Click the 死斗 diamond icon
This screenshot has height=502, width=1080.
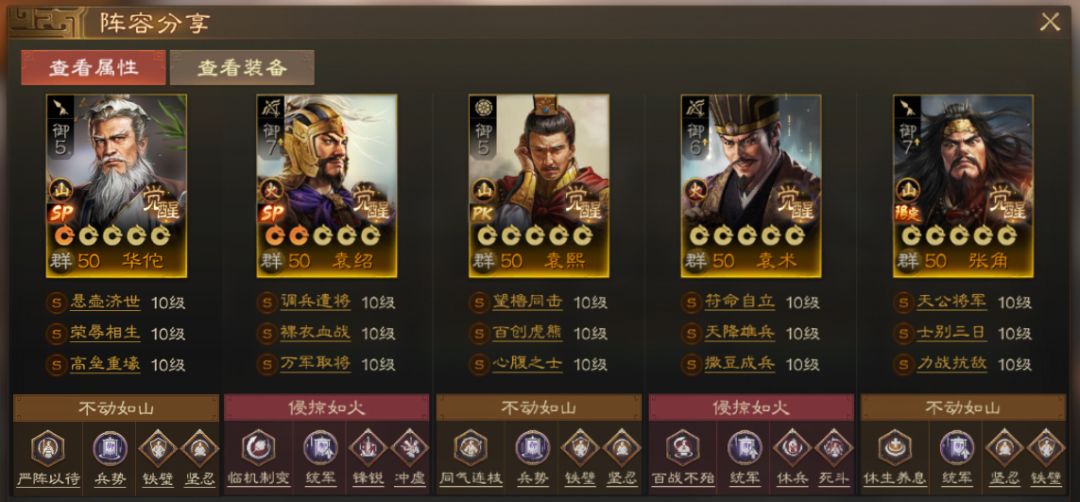pos(834,448)
